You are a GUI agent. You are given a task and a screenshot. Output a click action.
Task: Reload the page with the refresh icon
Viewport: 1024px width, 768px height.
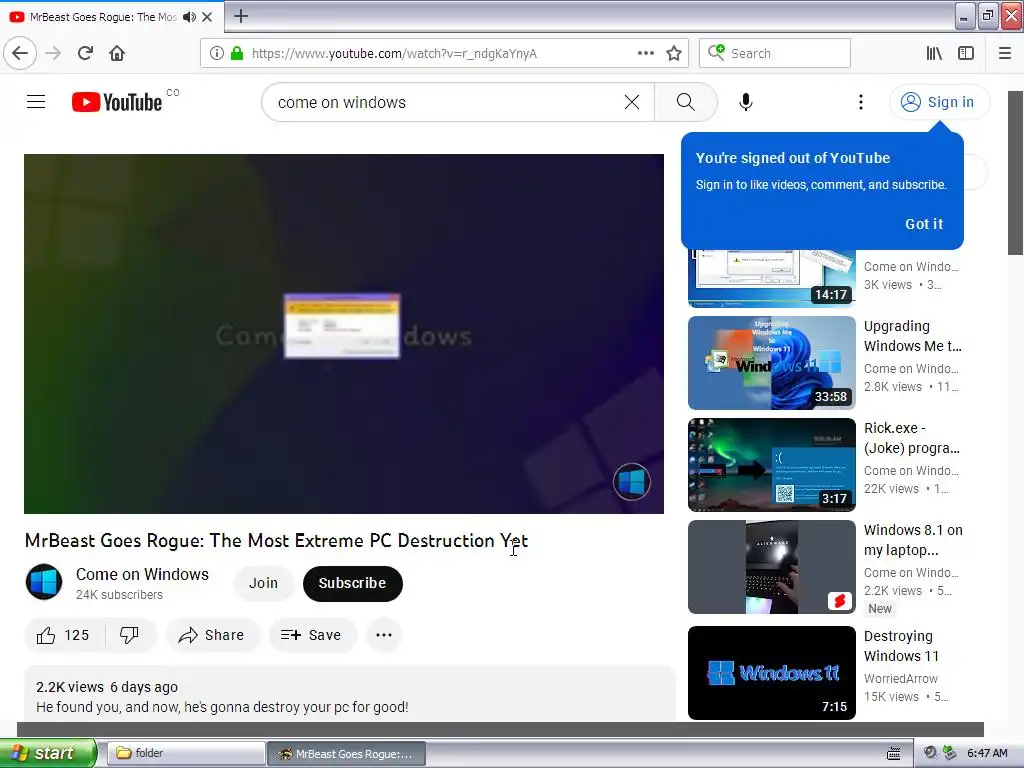(x=85, y=53)
